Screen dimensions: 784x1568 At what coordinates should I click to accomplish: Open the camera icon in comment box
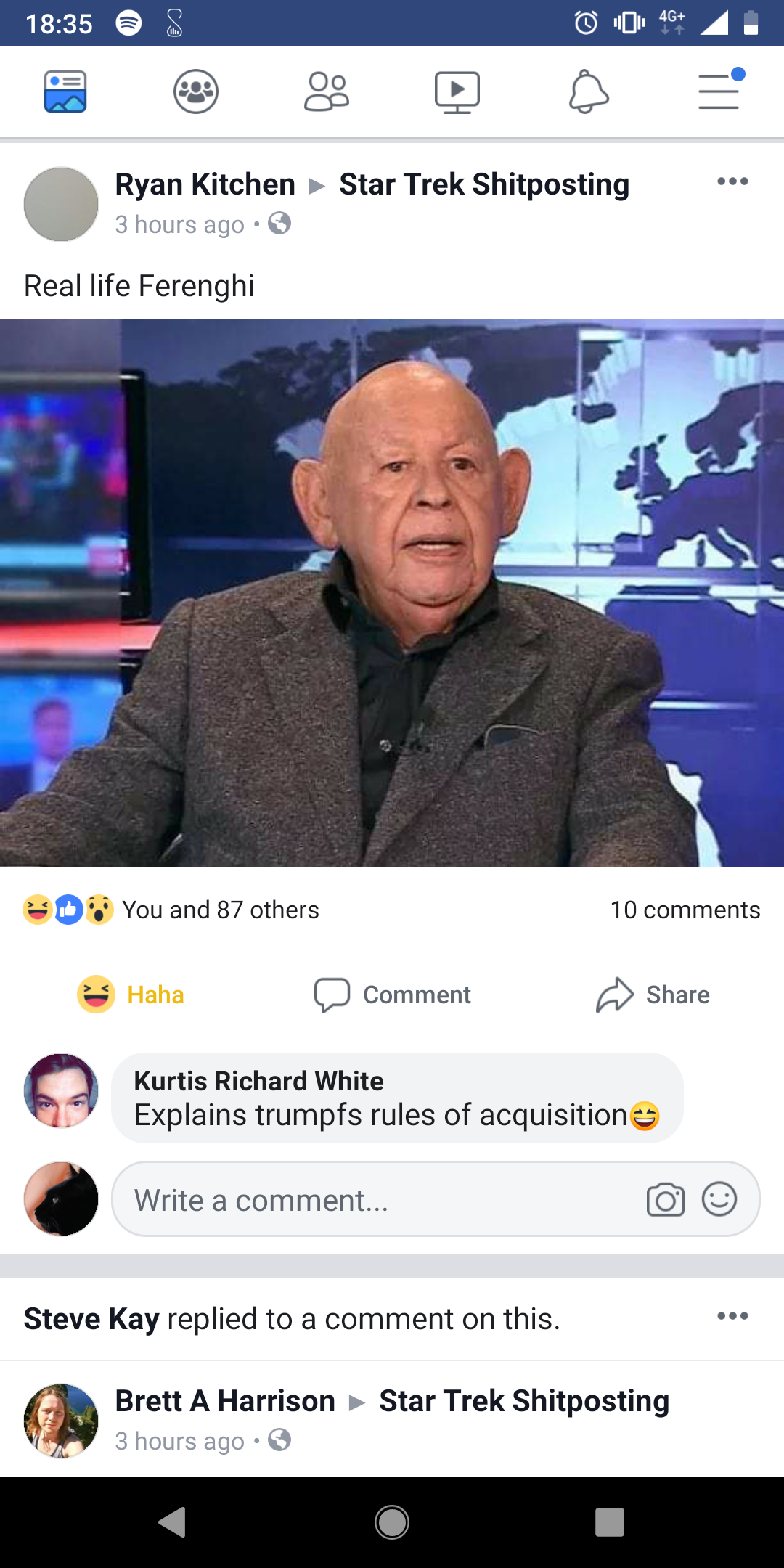pyautogui.click(x=666, y=1200)
